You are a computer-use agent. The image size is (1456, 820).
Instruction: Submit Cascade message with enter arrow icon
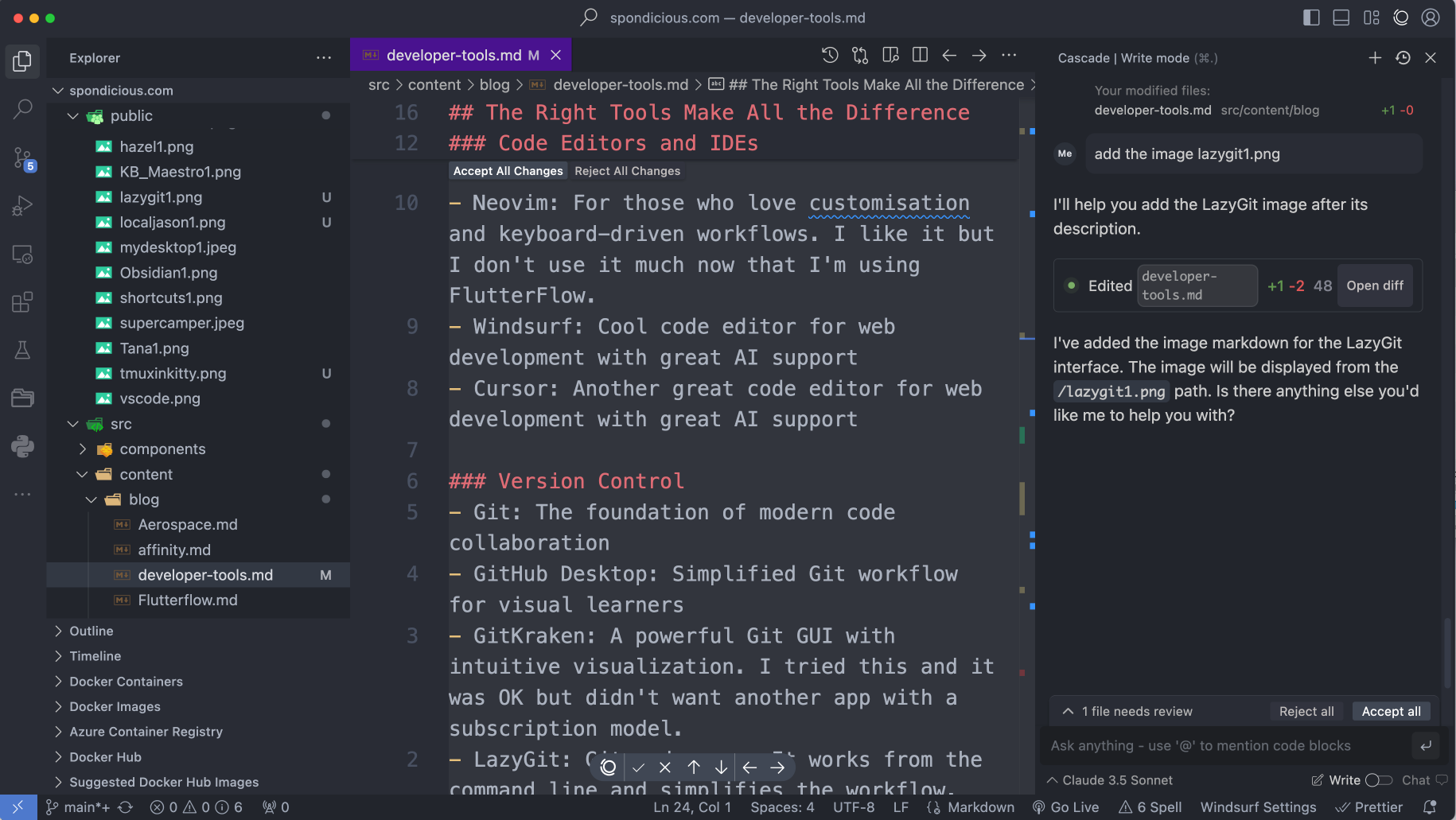point(1426,745)
